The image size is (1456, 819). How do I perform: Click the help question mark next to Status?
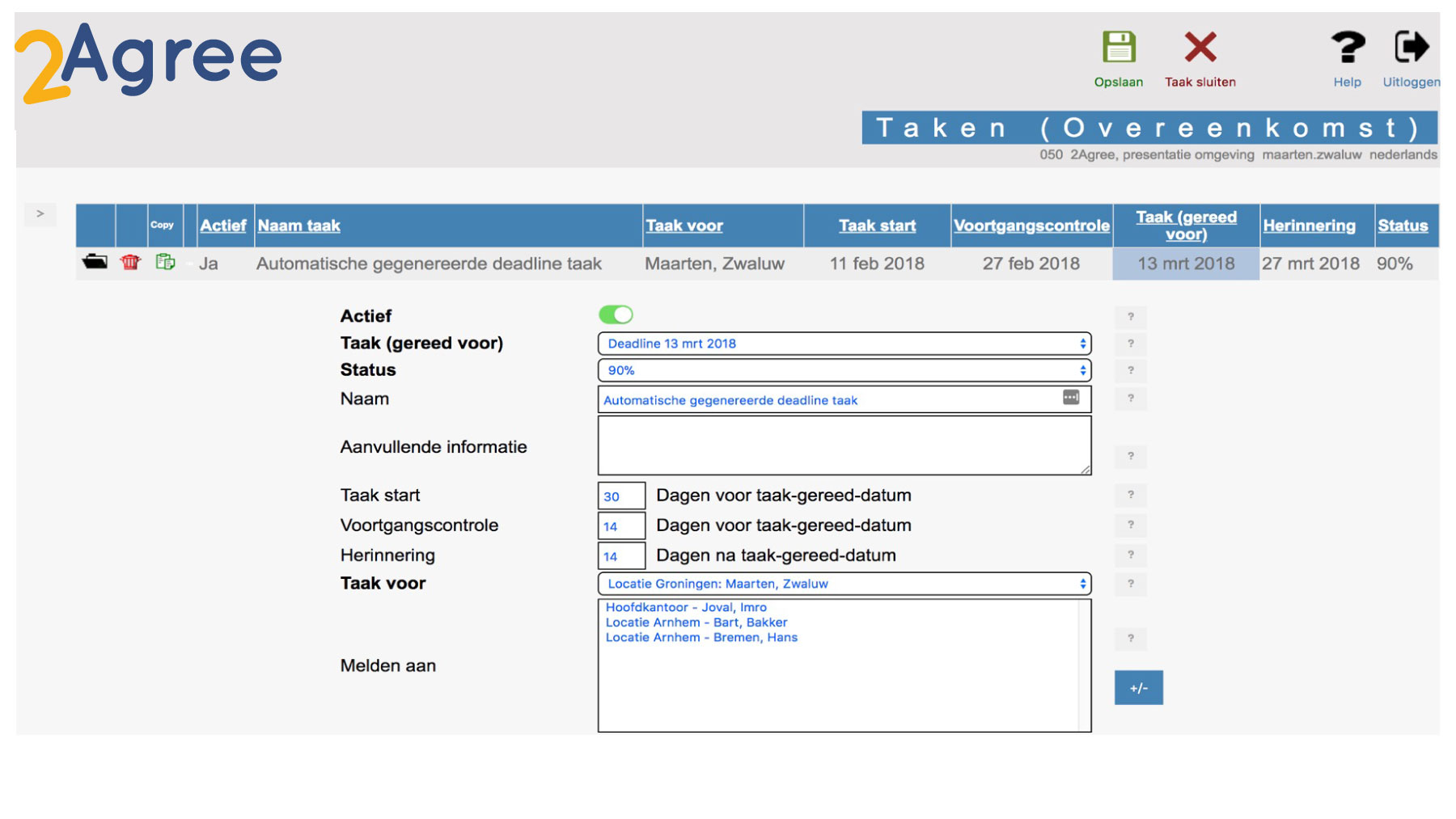point(1130,371)
